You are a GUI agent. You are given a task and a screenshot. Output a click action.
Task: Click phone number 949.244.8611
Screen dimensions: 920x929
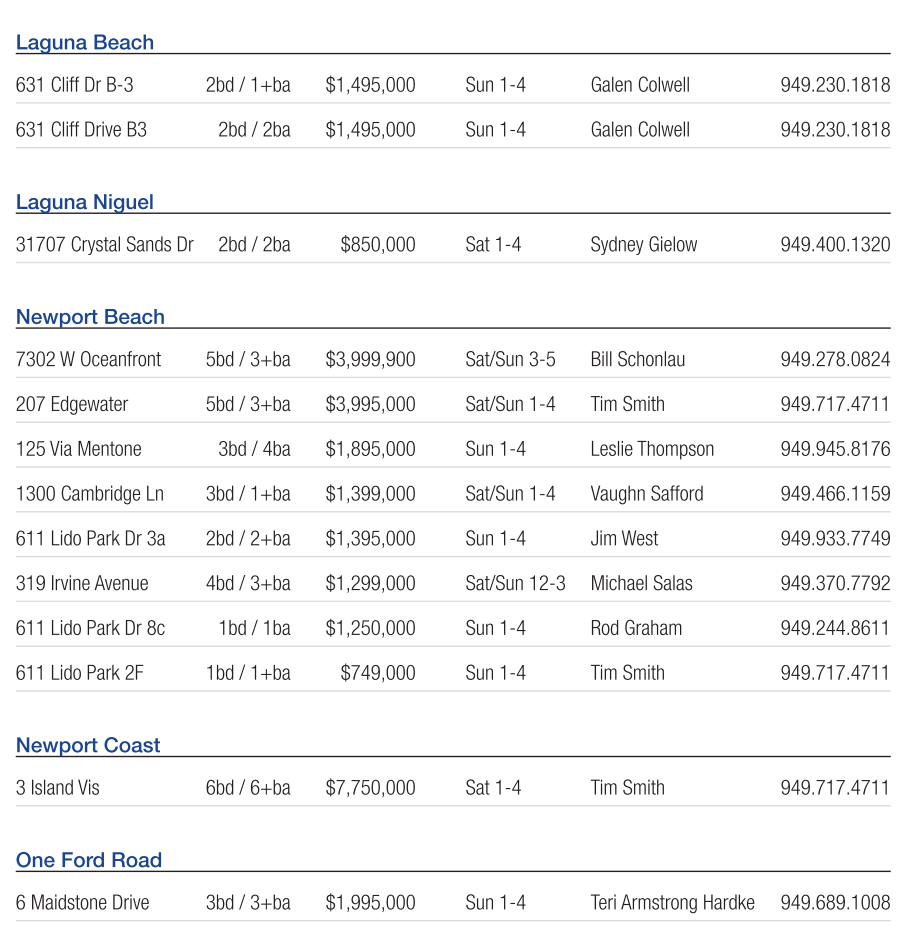click(x=835, y=628)
